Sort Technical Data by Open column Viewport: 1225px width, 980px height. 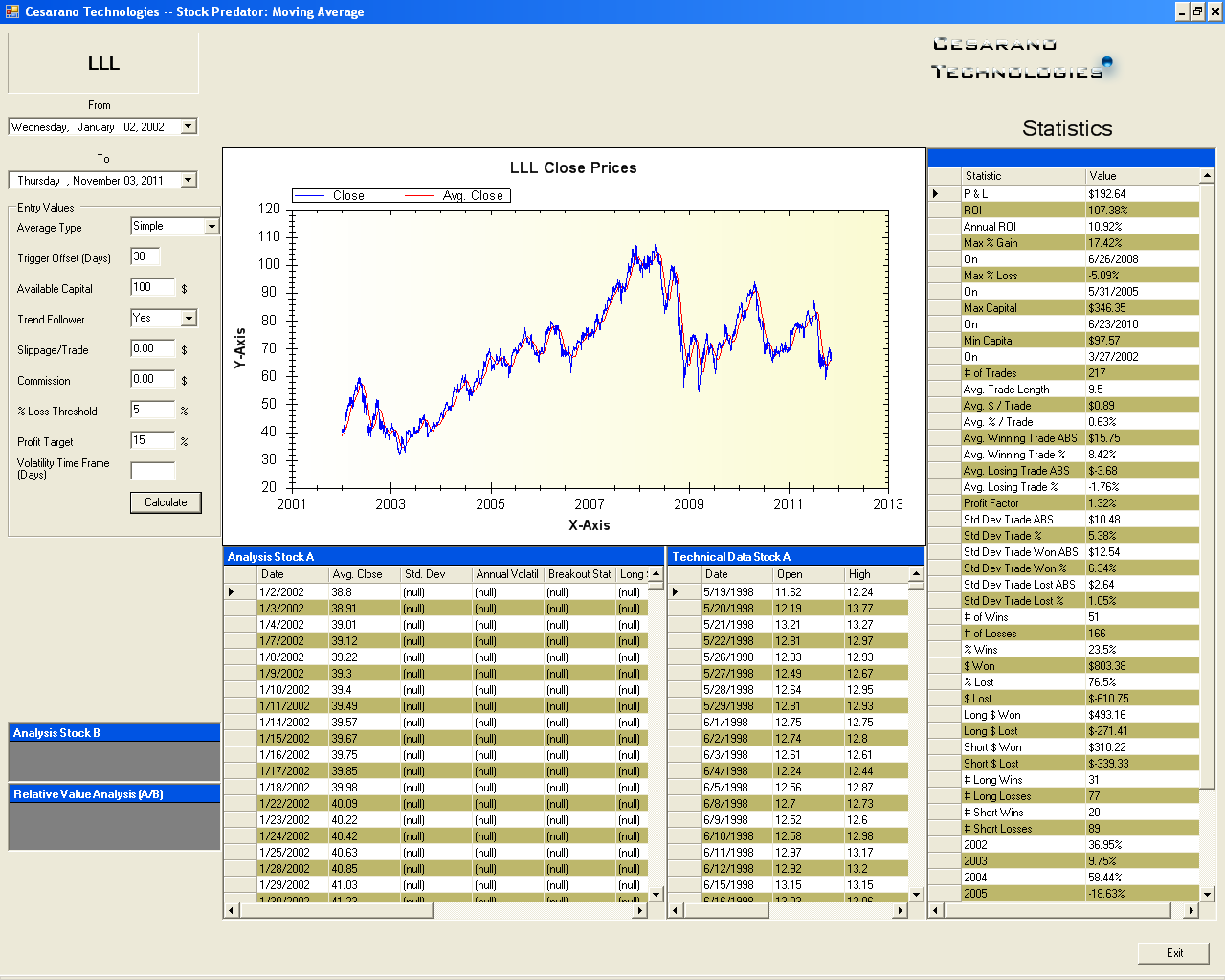(808, 574)
